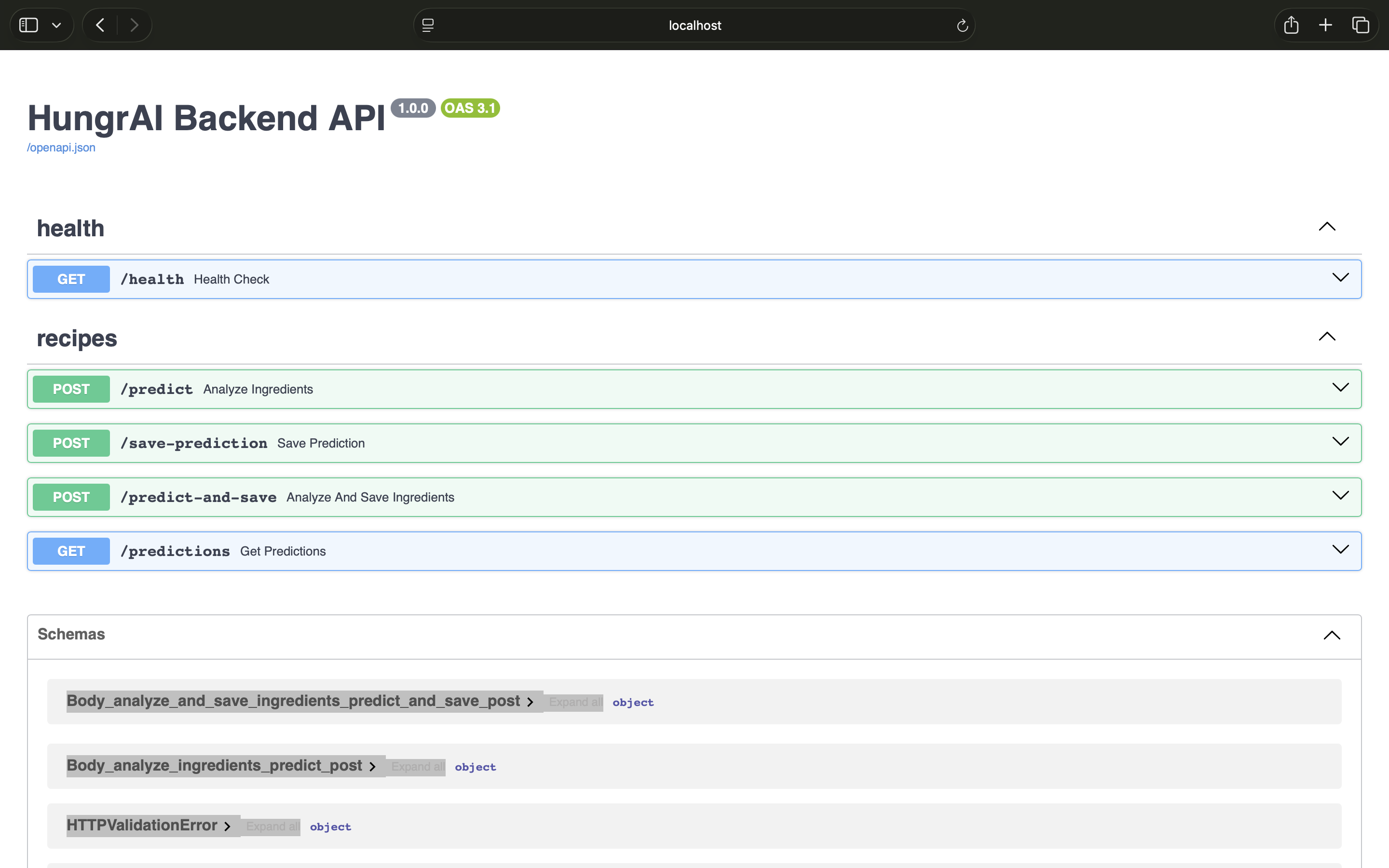Open the /openapi.json link
The image size is (1389, 868).
coord(61,148)
